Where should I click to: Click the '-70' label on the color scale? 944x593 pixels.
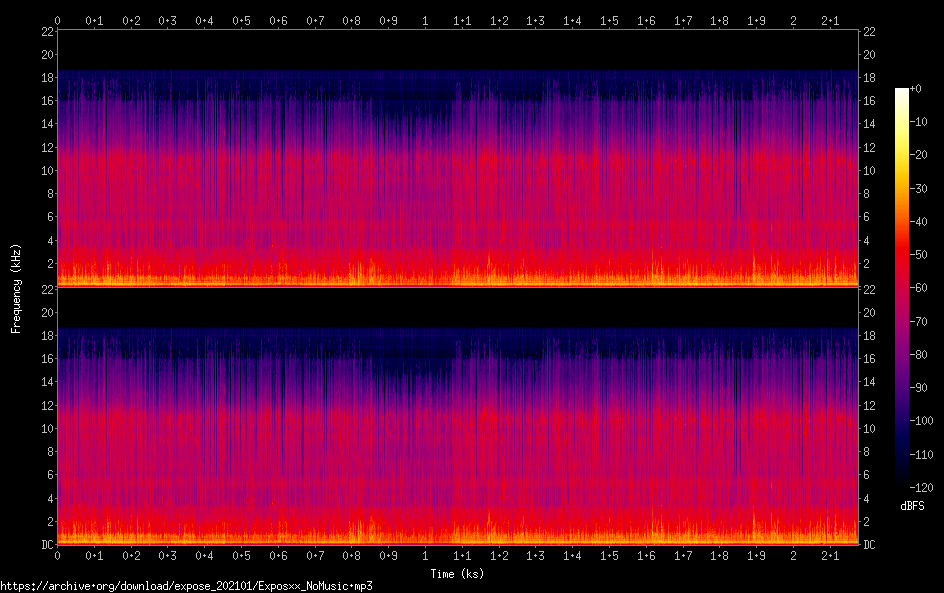[919, 321]
